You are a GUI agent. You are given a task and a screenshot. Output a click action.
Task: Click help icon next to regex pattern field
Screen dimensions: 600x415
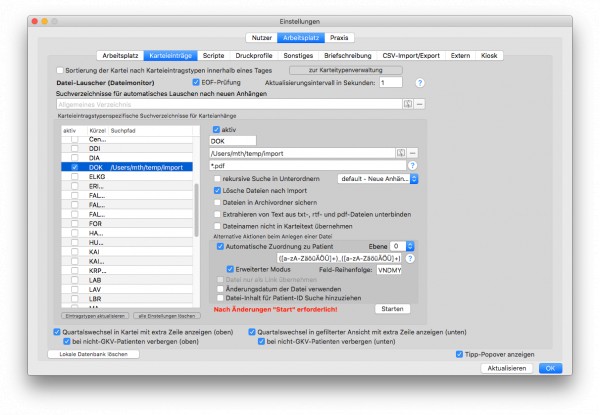410,259
